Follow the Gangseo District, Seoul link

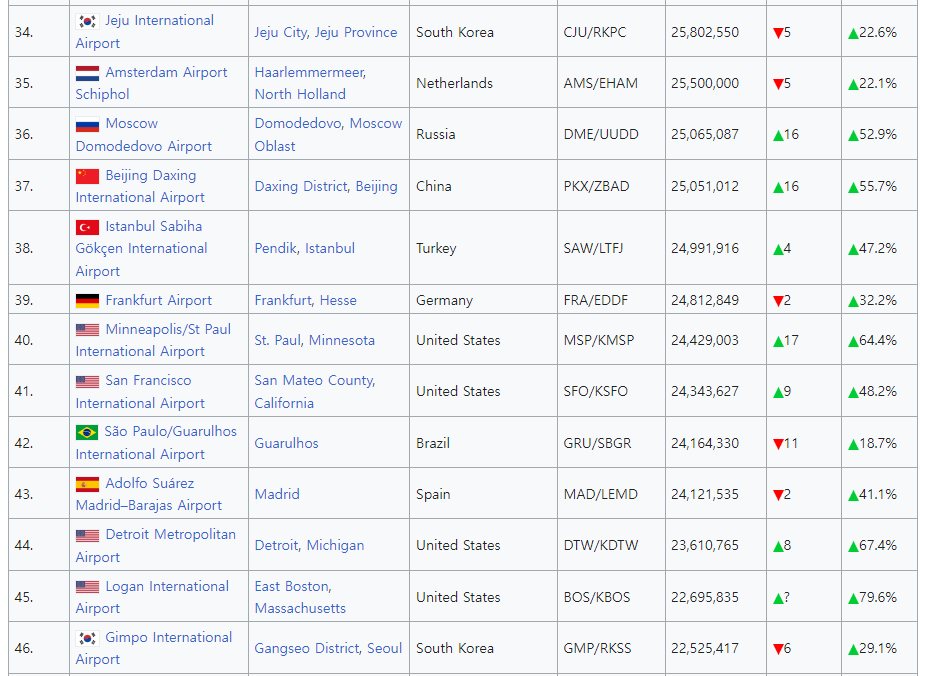328,648
